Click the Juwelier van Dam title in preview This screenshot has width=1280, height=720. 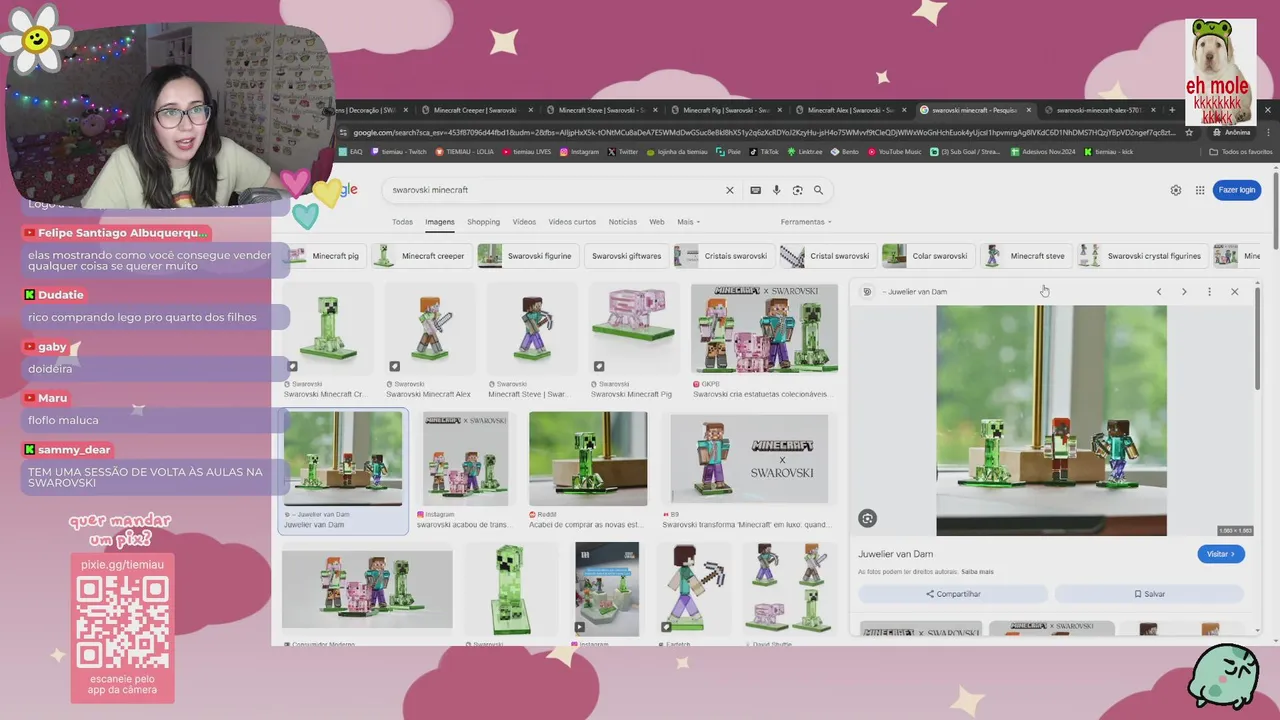click(895, 554)
